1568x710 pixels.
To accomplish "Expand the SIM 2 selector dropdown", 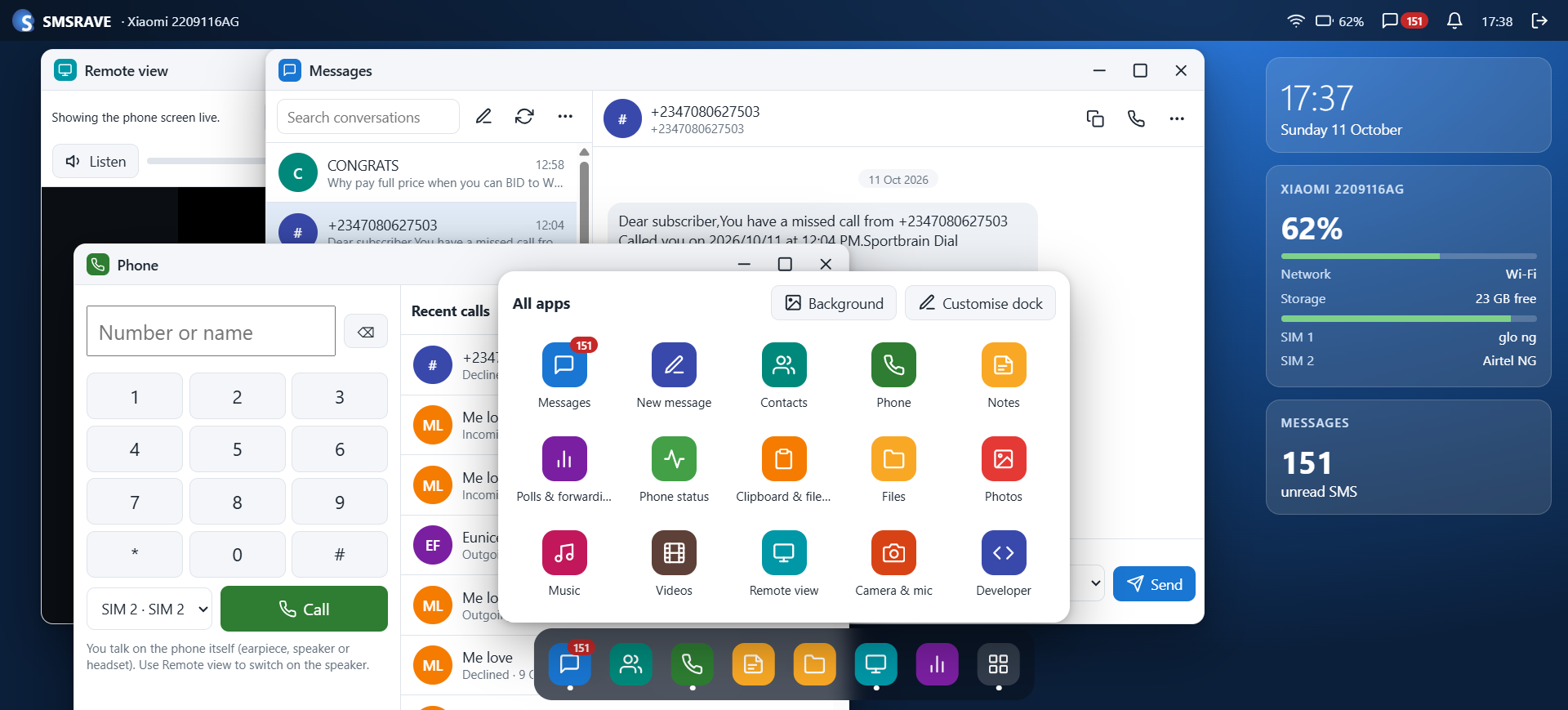I will (149, 609).
